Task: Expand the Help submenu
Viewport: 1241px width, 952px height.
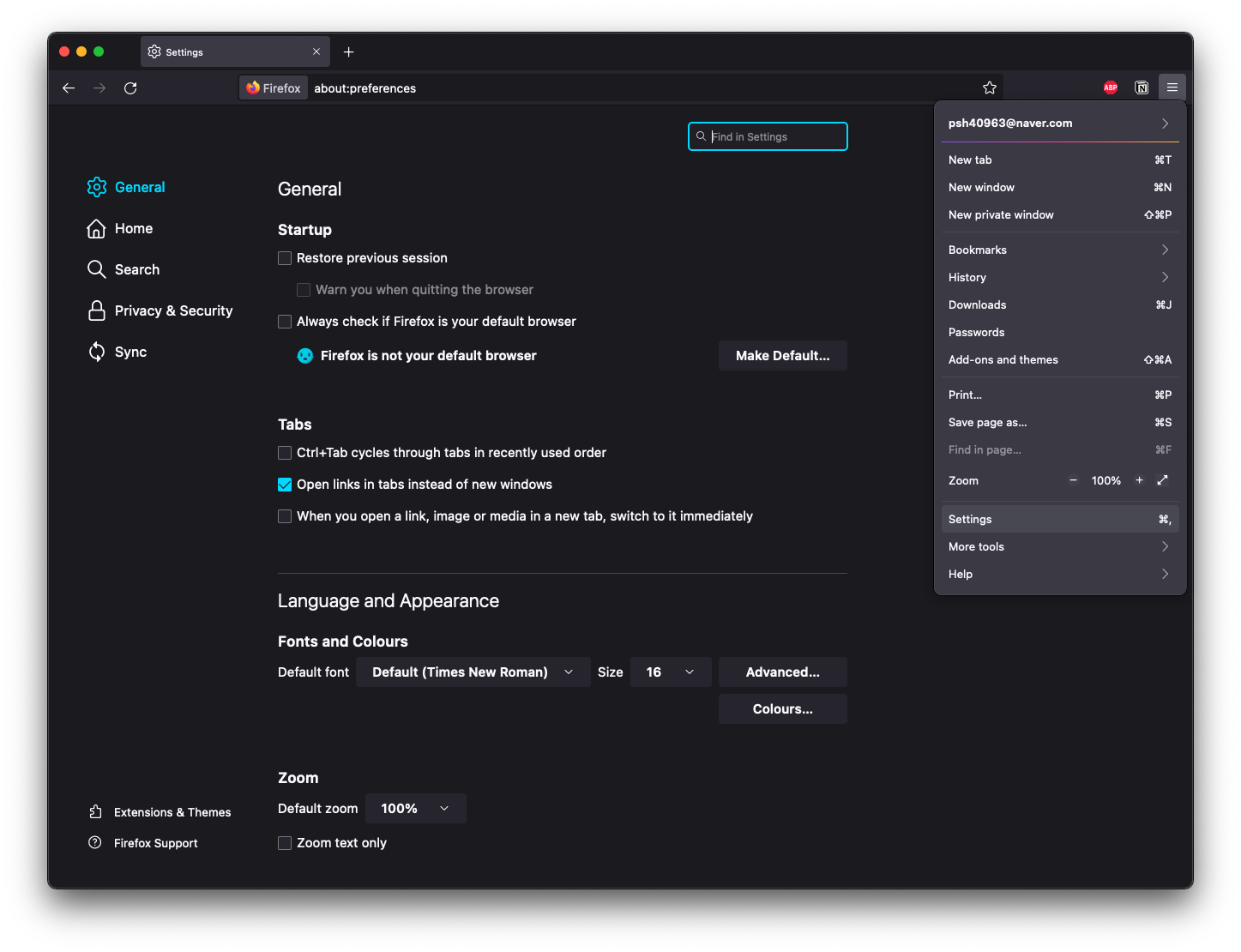Action: (1060, 574)
